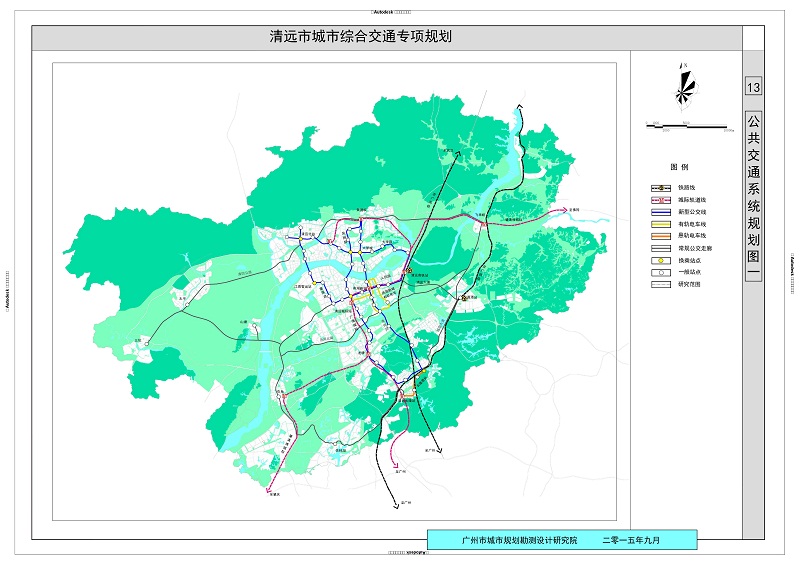Click the 图例 legend heading
The height and width of the screenshot is (565, 800).
point(679,167)
